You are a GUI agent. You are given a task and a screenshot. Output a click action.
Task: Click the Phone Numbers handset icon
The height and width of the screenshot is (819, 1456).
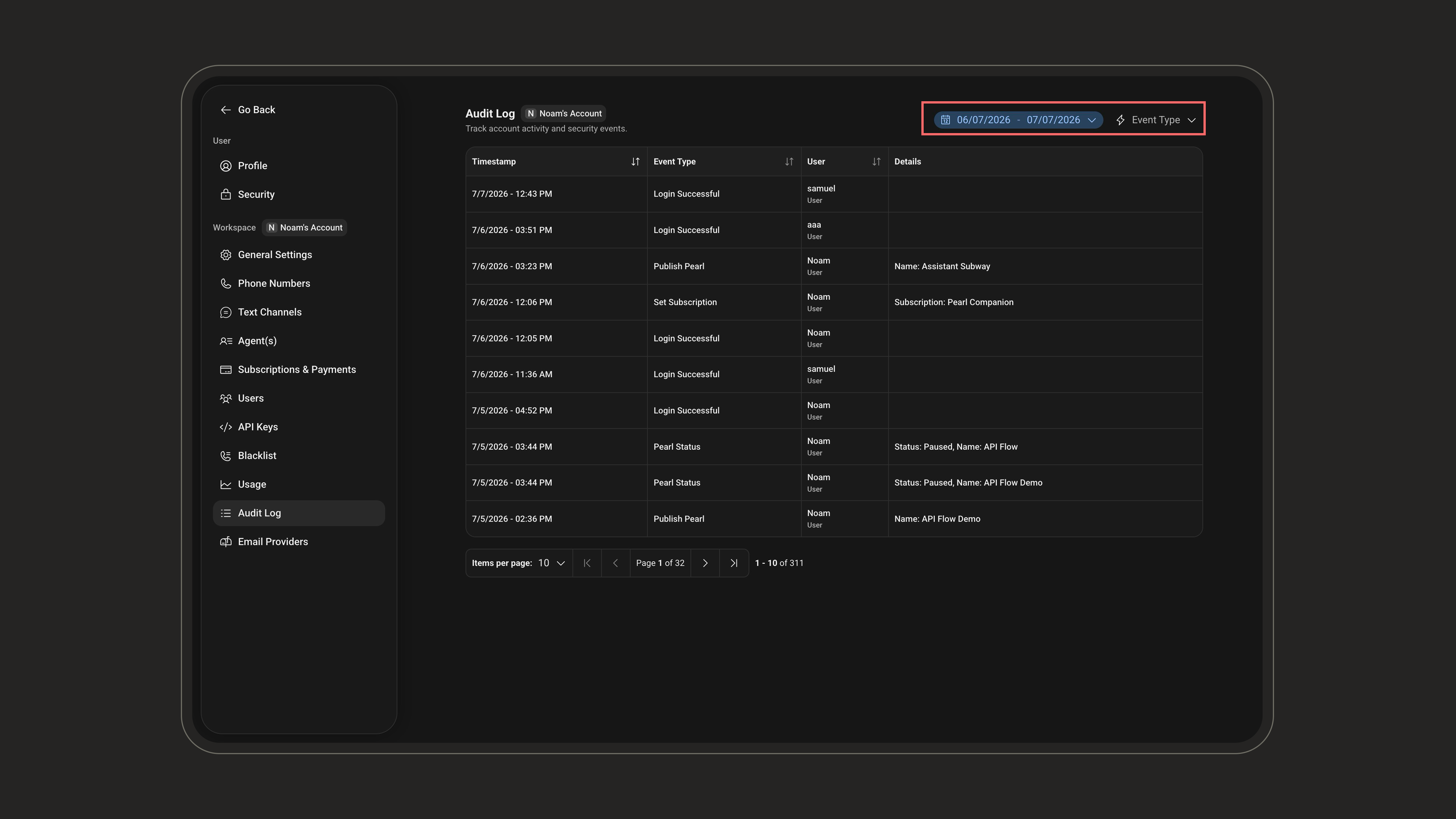tap(226, 284)
